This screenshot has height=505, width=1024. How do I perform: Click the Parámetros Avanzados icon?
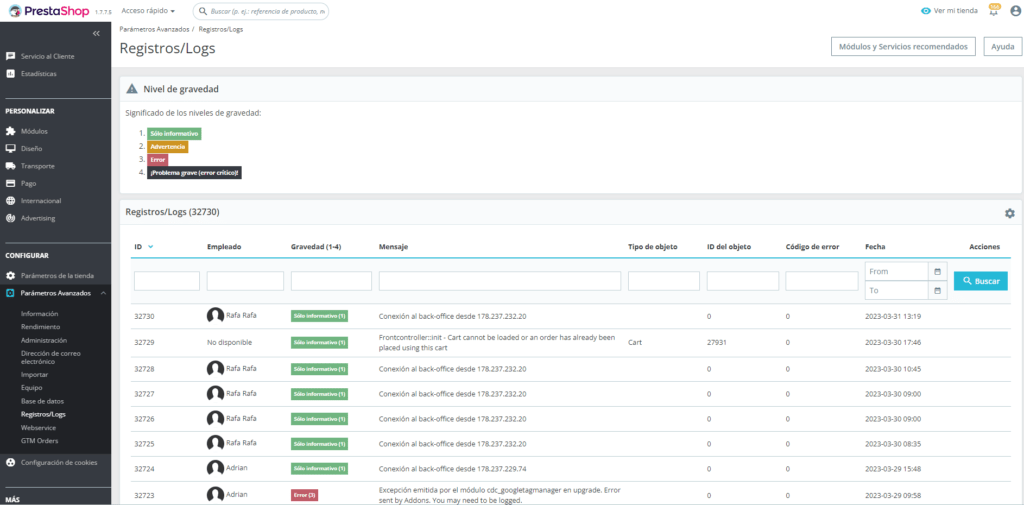pyautogui.click(x=10, y=293)
